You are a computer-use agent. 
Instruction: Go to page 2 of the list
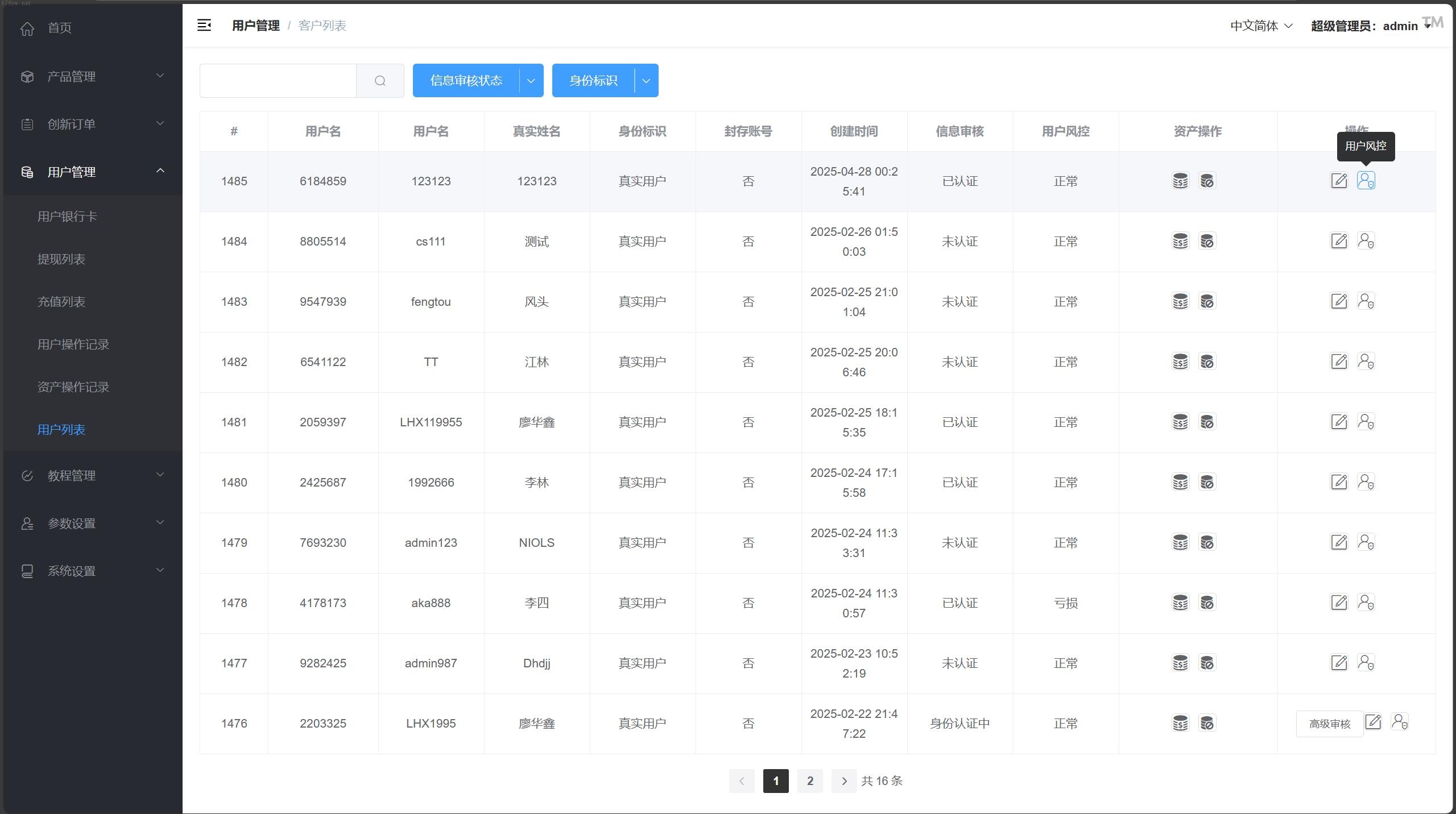(x=810, y=781)
